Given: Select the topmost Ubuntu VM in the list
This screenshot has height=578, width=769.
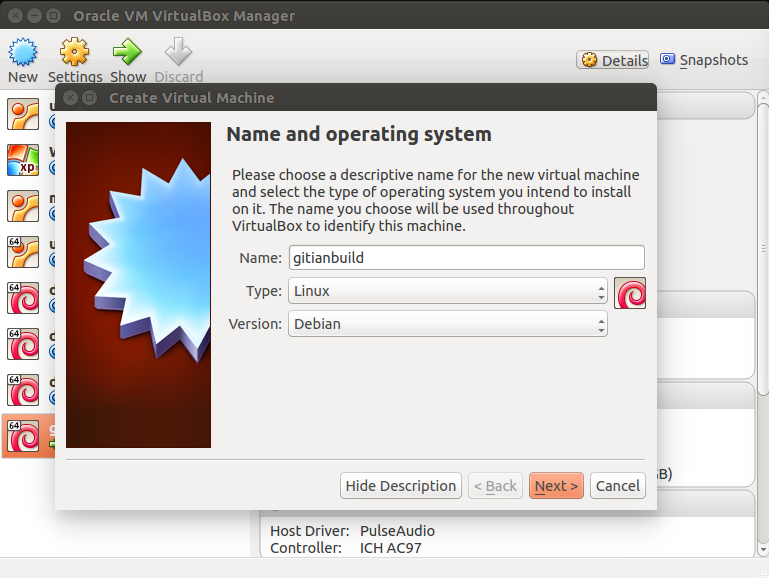Looking at the screenshot, I should [23, 115].
